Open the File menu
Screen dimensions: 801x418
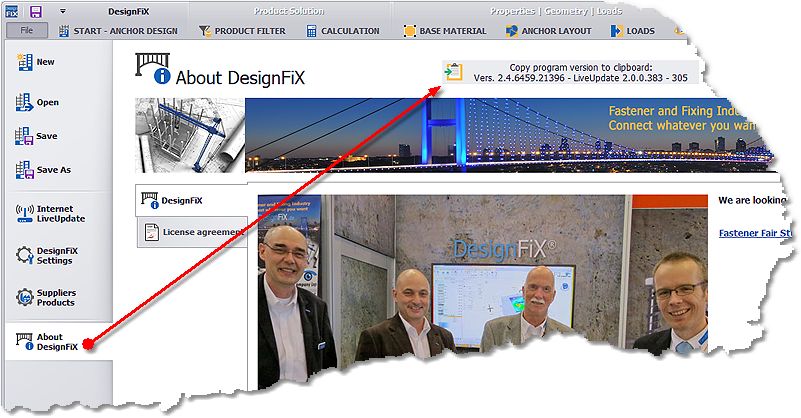(27, 30)
